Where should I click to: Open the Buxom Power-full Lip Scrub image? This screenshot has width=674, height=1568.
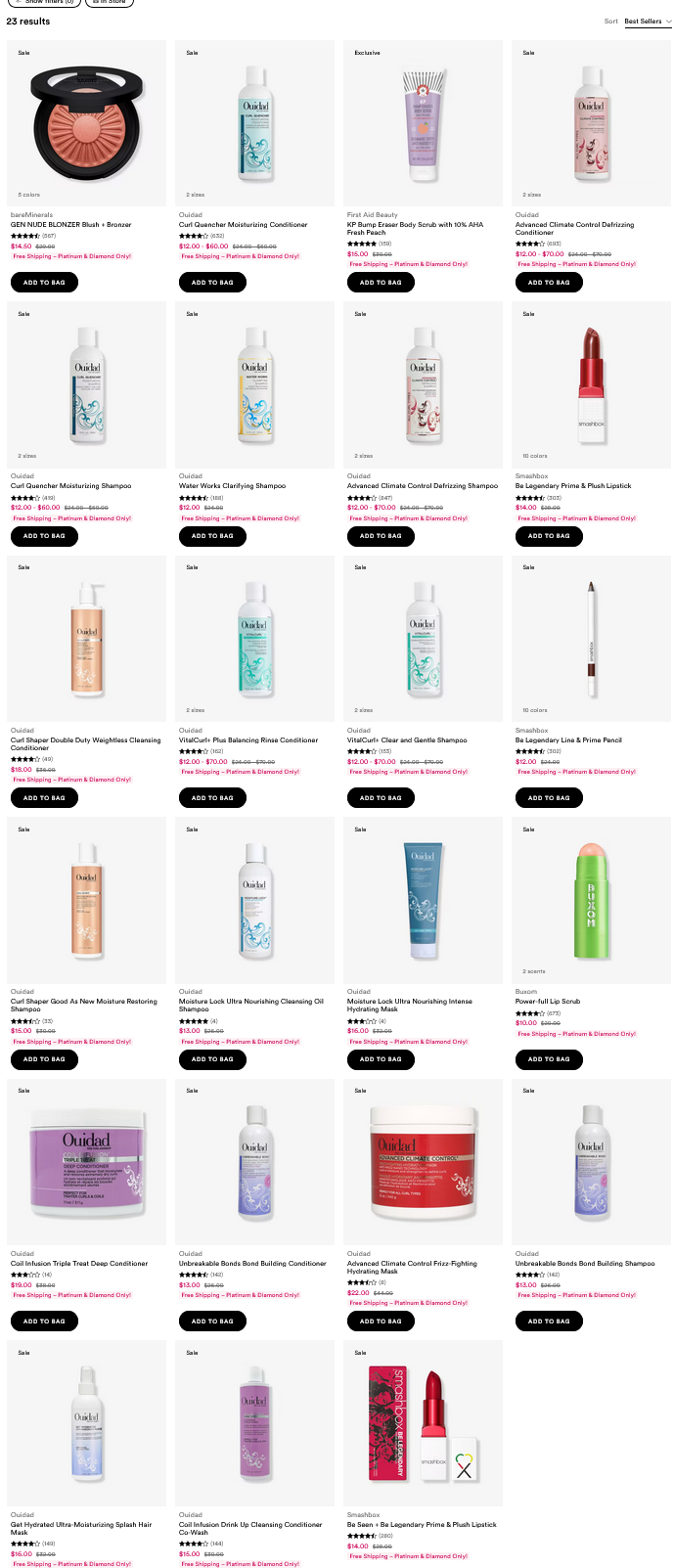coord(592,900)
